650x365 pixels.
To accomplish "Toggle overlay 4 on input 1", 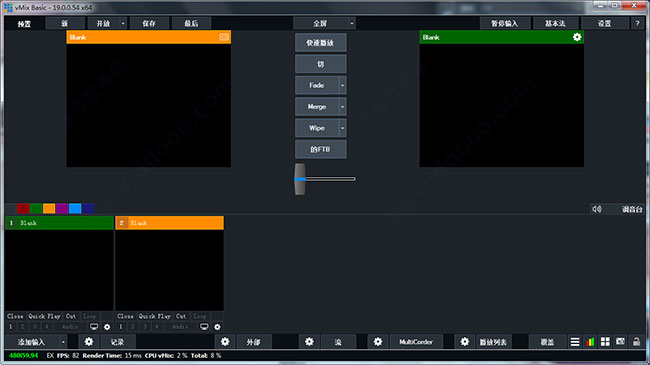I will (46, 327).
